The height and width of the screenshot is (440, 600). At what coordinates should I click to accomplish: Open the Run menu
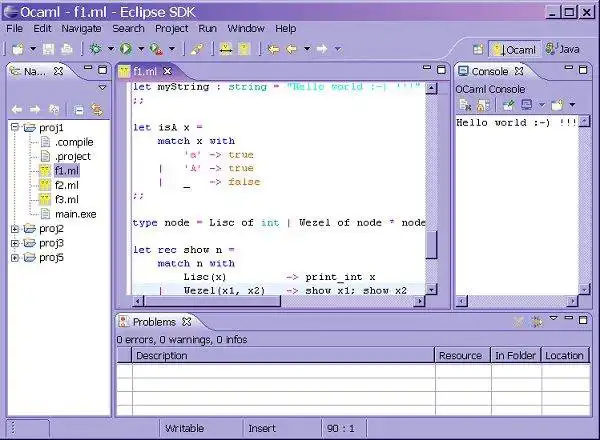click(207, 29)
